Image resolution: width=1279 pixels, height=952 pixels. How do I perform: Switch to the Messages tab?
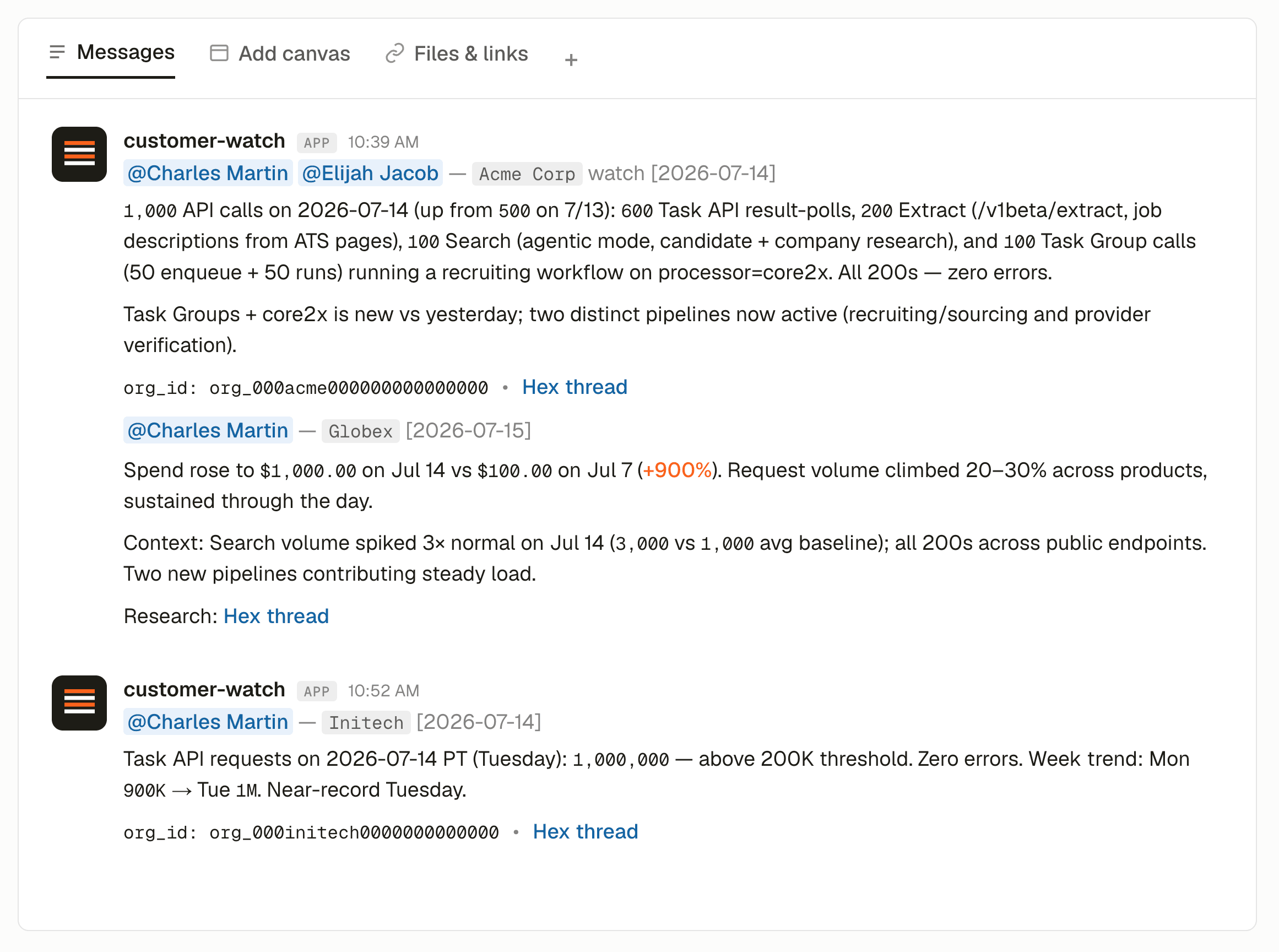(111, 53)
